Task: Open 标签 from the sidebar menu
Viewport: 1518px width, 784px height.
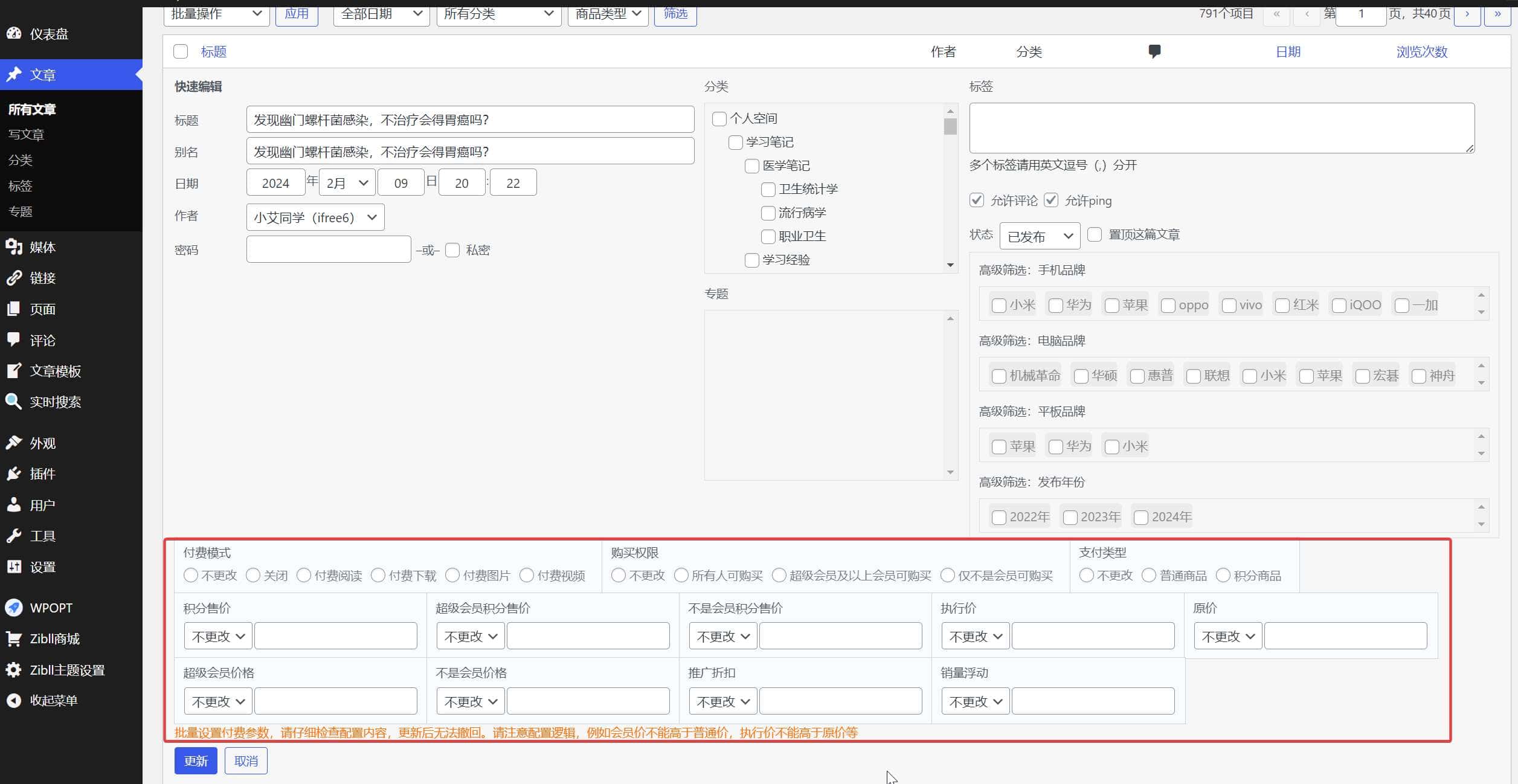Action: 20,185
